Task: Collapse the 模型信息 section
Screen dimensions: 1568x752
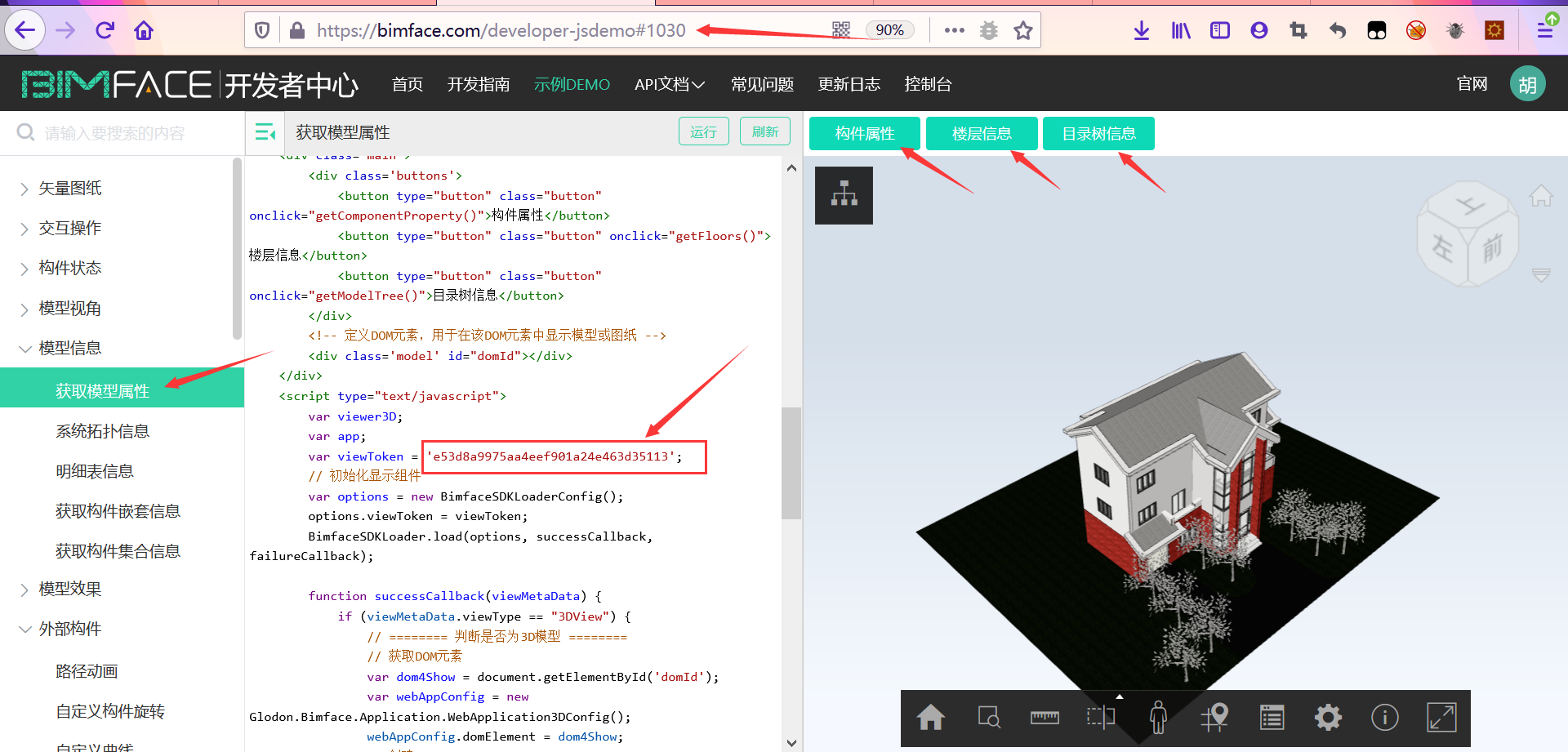Action: coord(69,348)
